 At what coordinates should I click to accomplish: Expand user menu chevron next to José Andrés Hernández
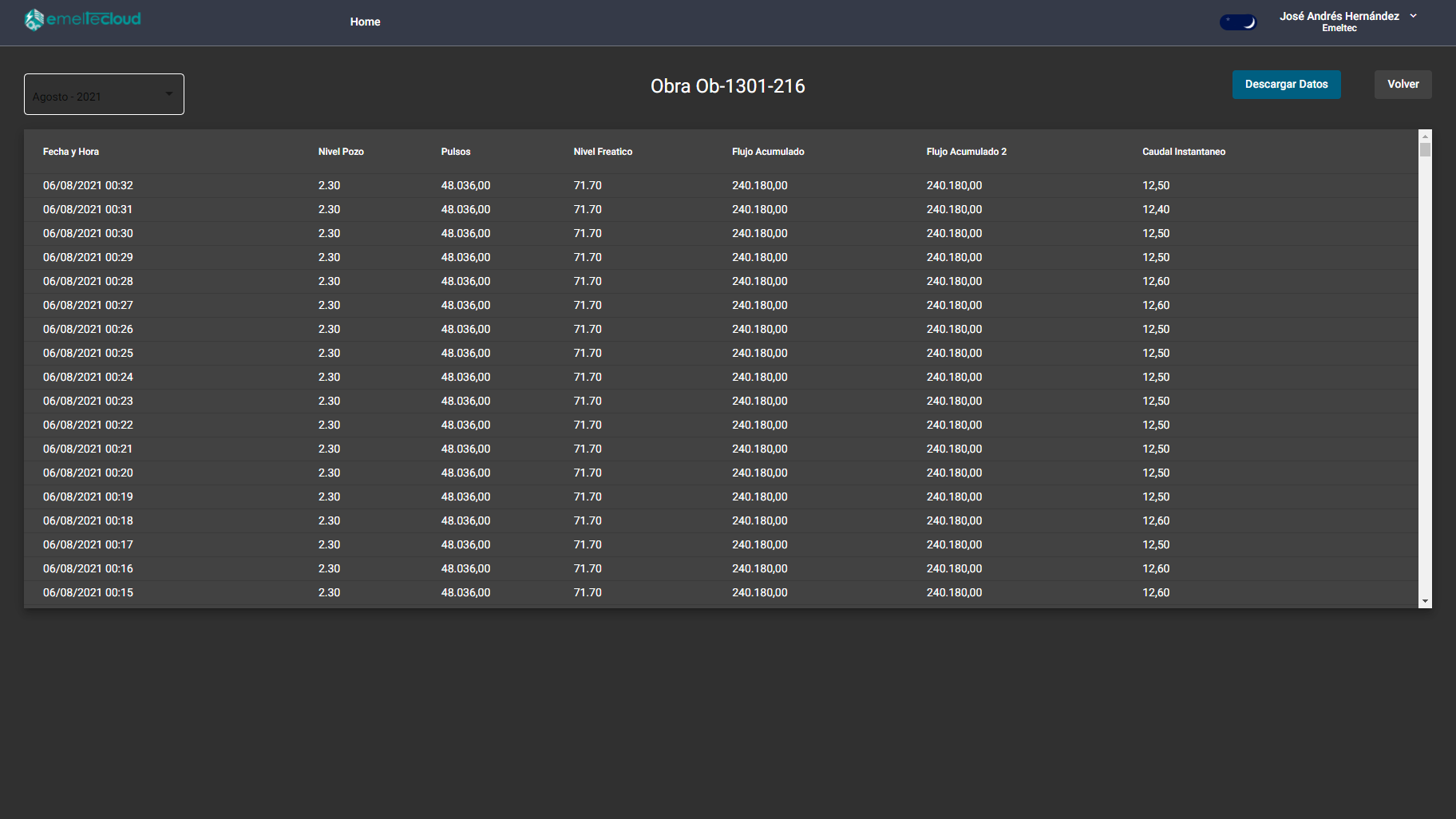click(1414, 16)
